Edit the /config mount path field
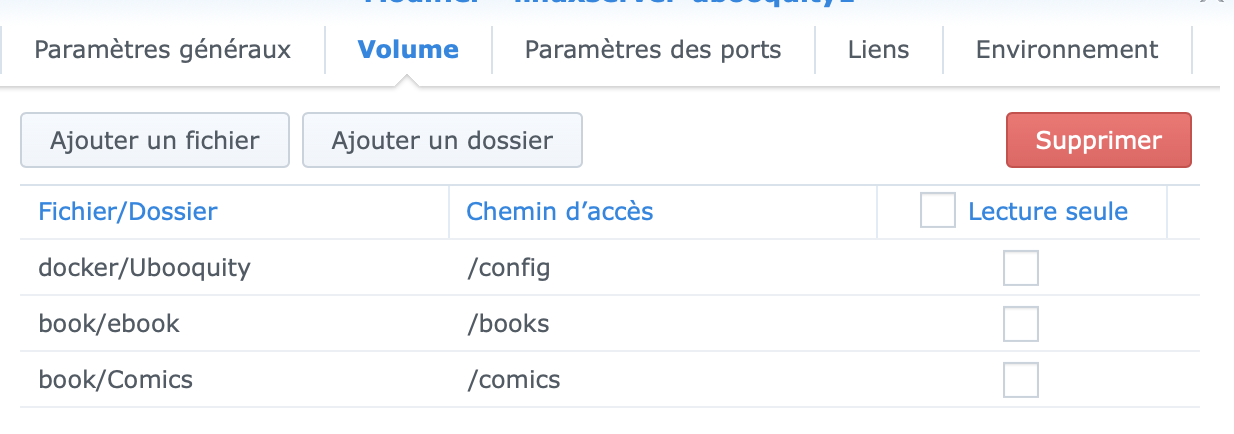The image size is (1234, 434). [x=509, y=268]
